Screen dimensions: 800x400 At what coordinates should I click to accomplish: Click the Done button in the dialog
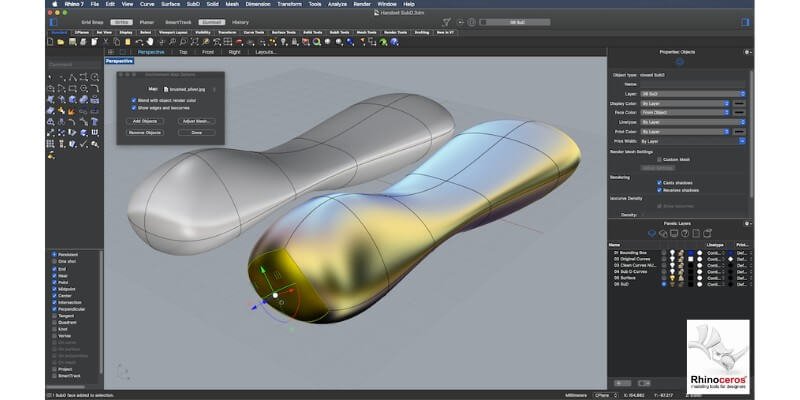pos(196,133)
